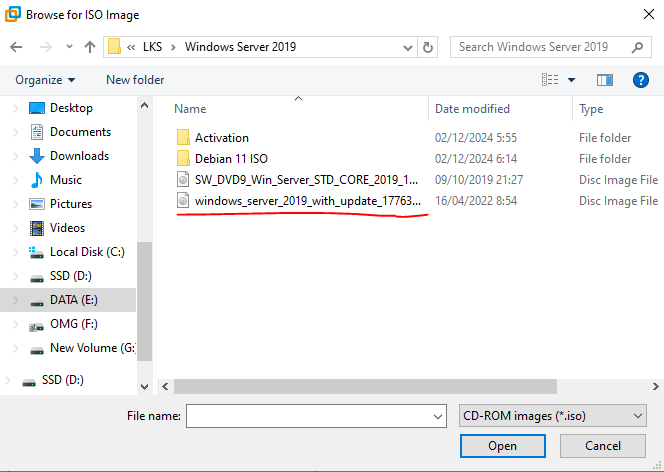Click the Videos filmstrip icon
Screen dimensions: 664x472
(37, 228)
